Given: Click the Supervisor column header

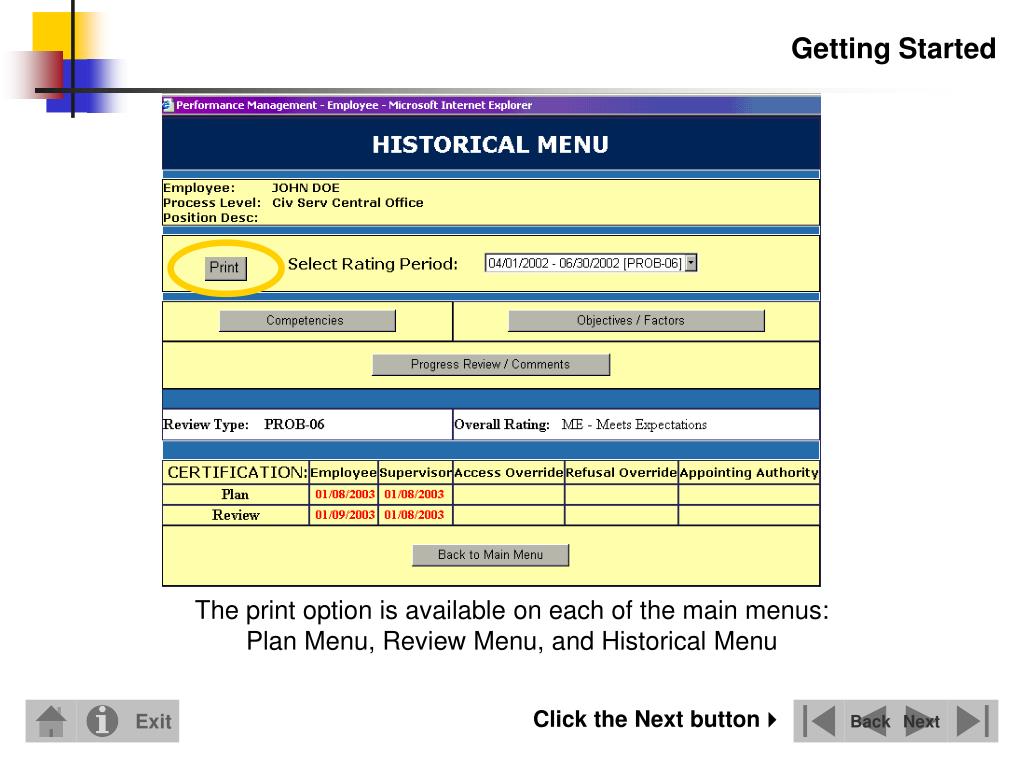Looking at the screenshot, I should [x=415, y=473].
